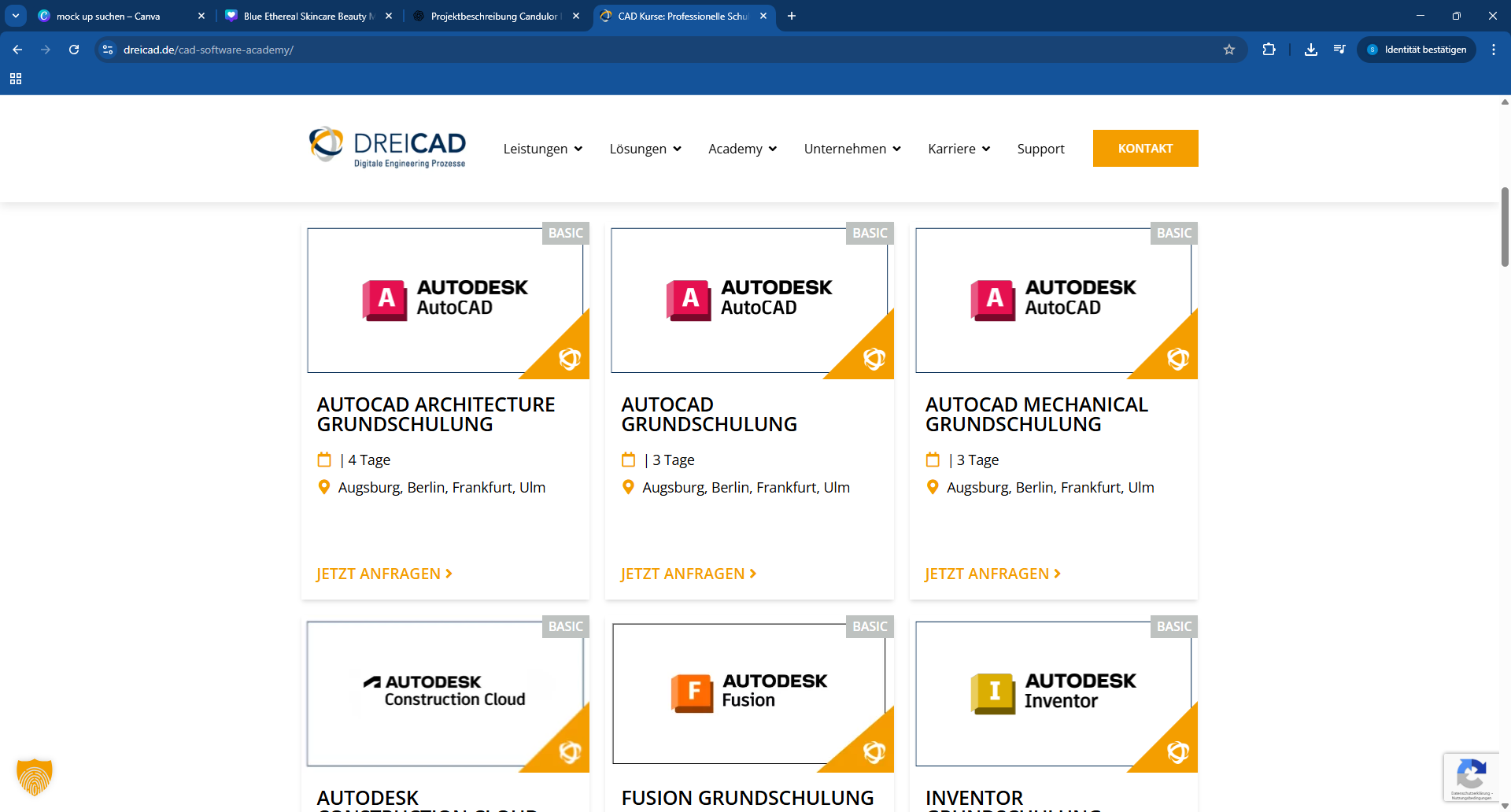The height and width of the screenshot is (812, 1511).
Task: Expand the Leistungen dropdown menu
Action: [542, 149]
